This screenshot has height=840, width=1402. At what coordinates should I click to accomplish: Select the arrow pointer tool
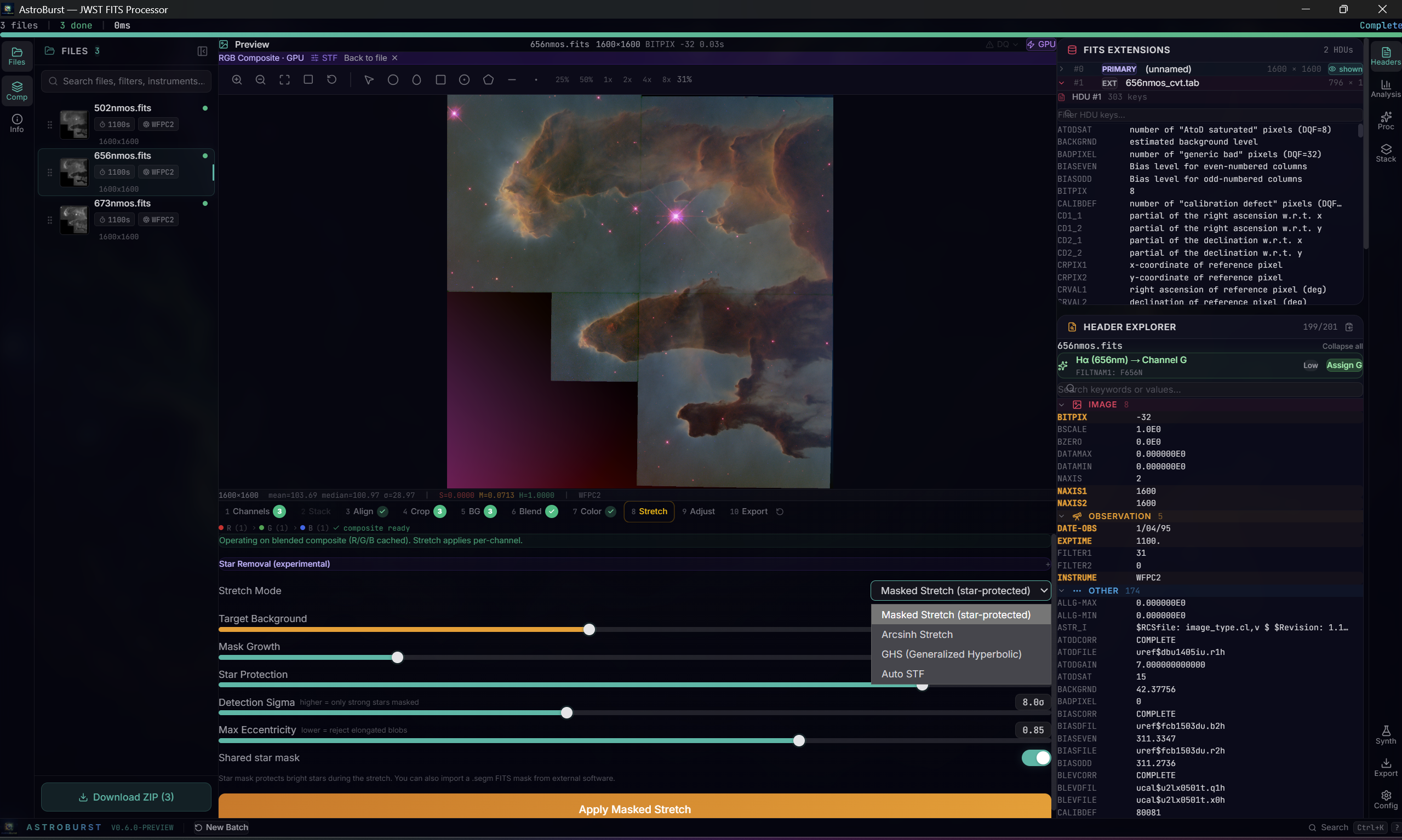click(369, 80)
